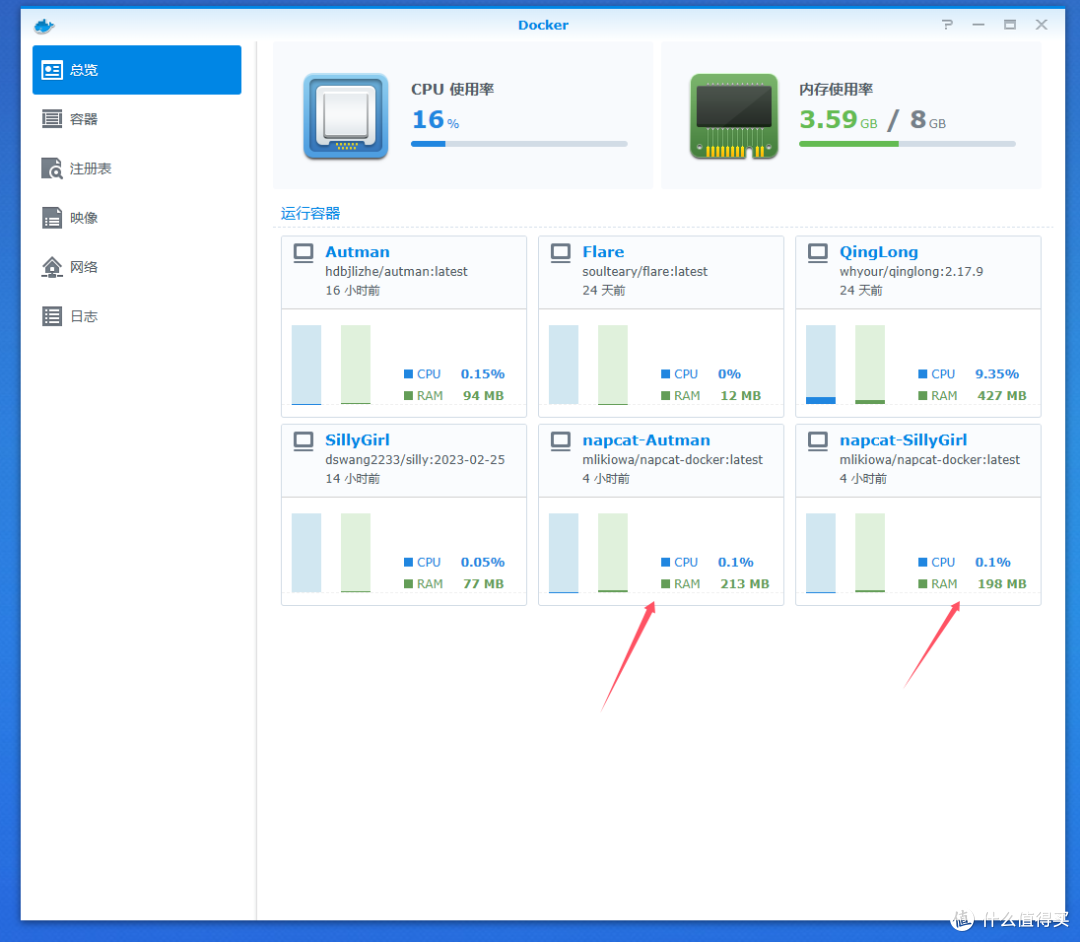Viewport: 1080px width, 942px height.
Task: Click the SillyGirl container monitor icon
Action: click(304, 441)
